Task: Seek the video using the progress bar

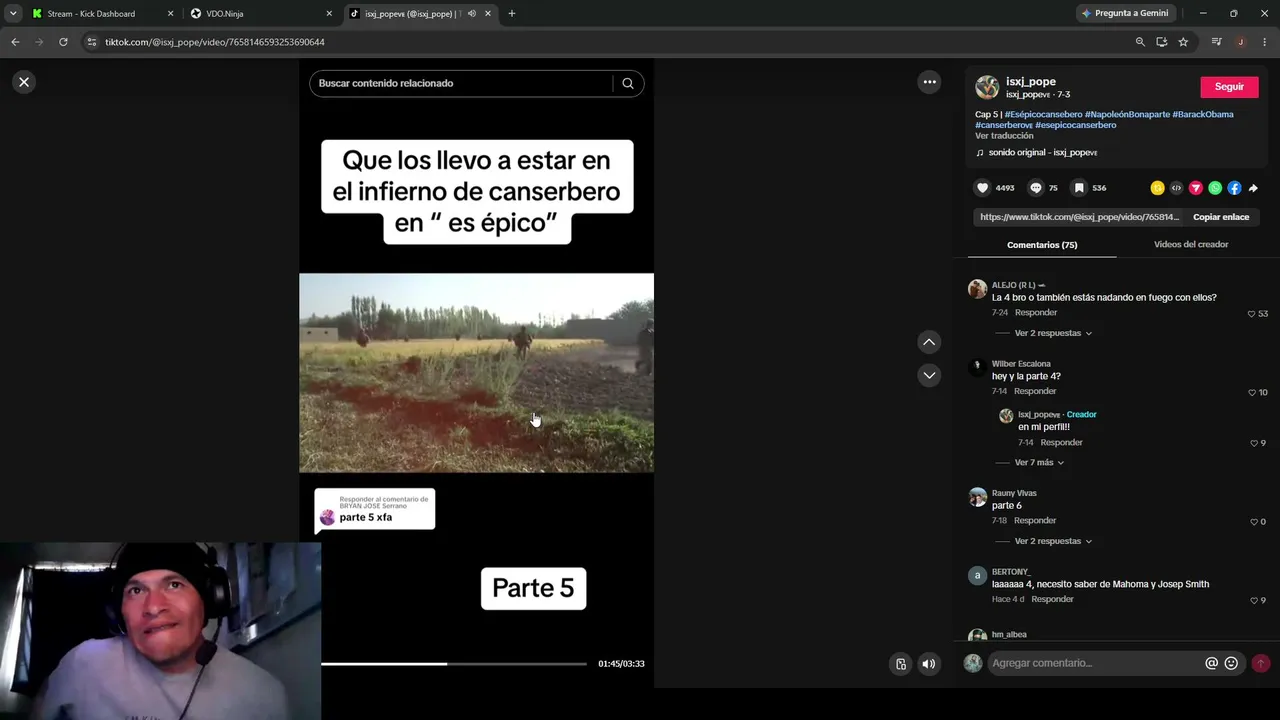Action: [454, 663]
